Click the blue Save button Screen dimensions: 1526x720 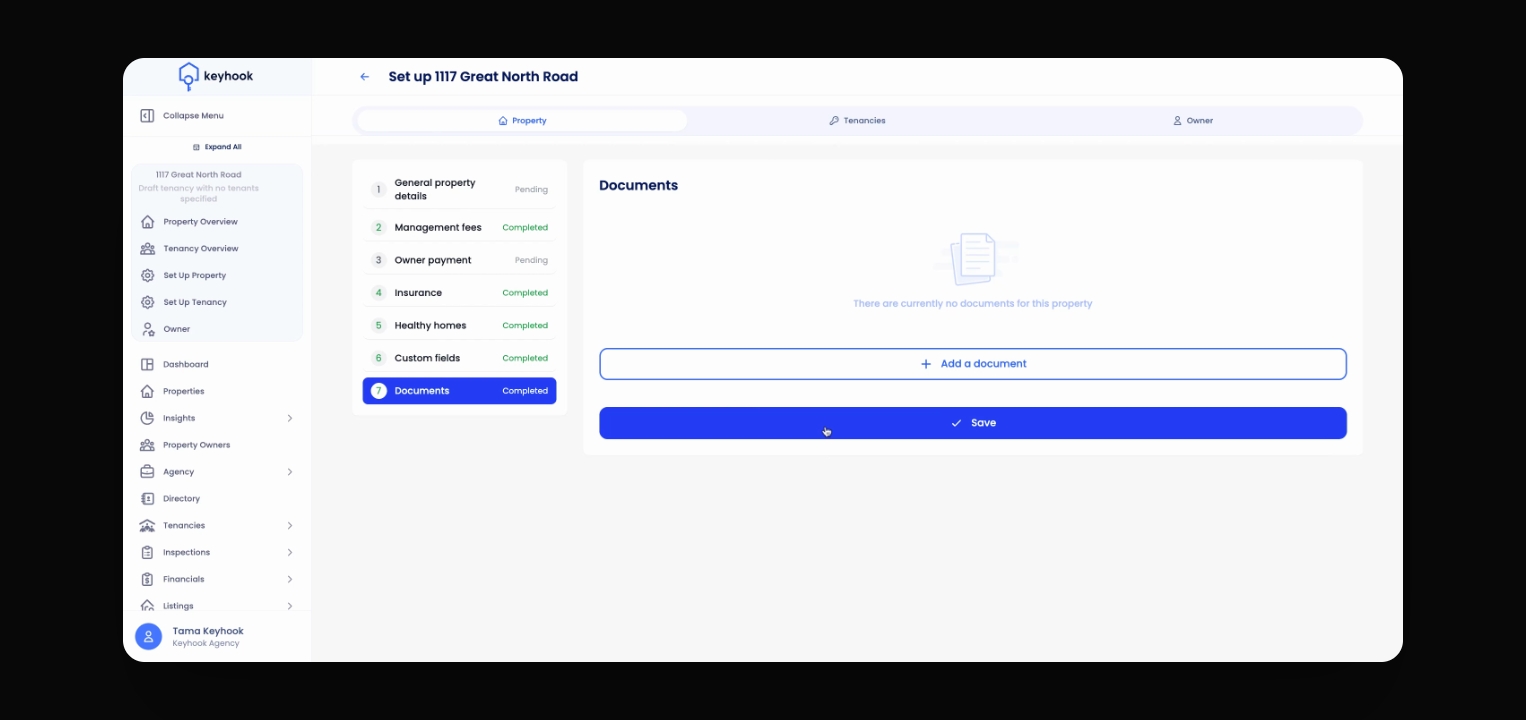tap(973, 423)
